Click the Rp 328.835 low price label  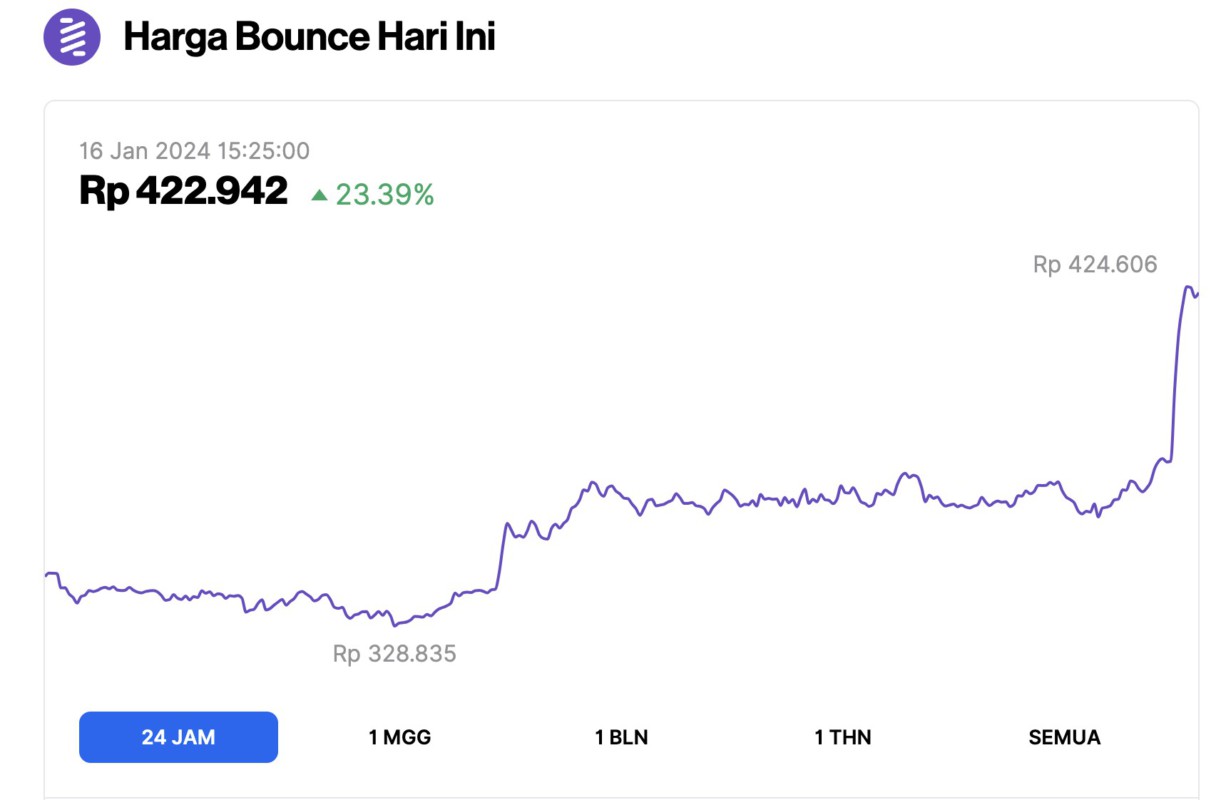point(395,654)
